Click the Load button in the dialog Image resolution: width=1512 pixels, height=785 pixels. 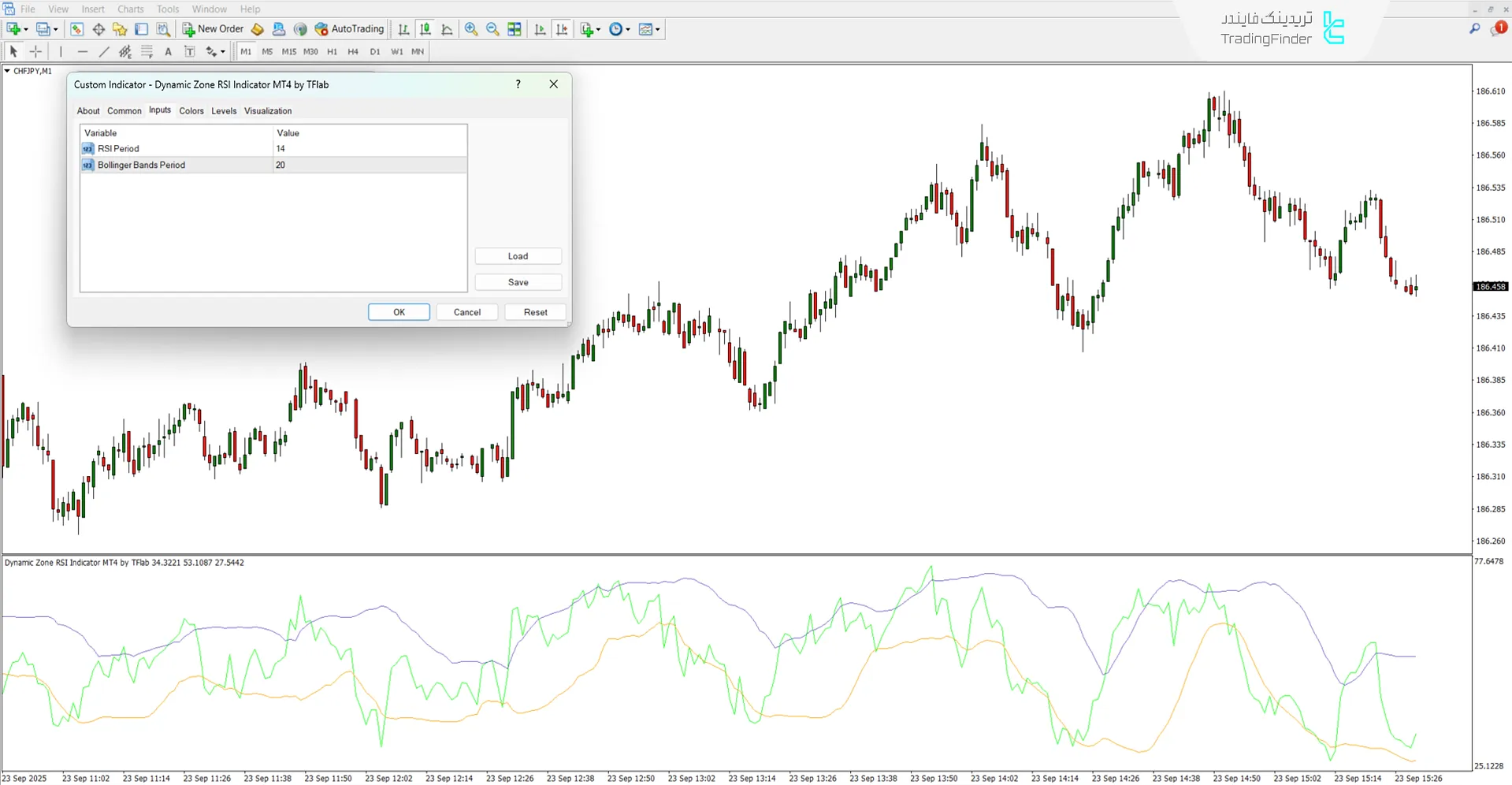pos(518,255)
